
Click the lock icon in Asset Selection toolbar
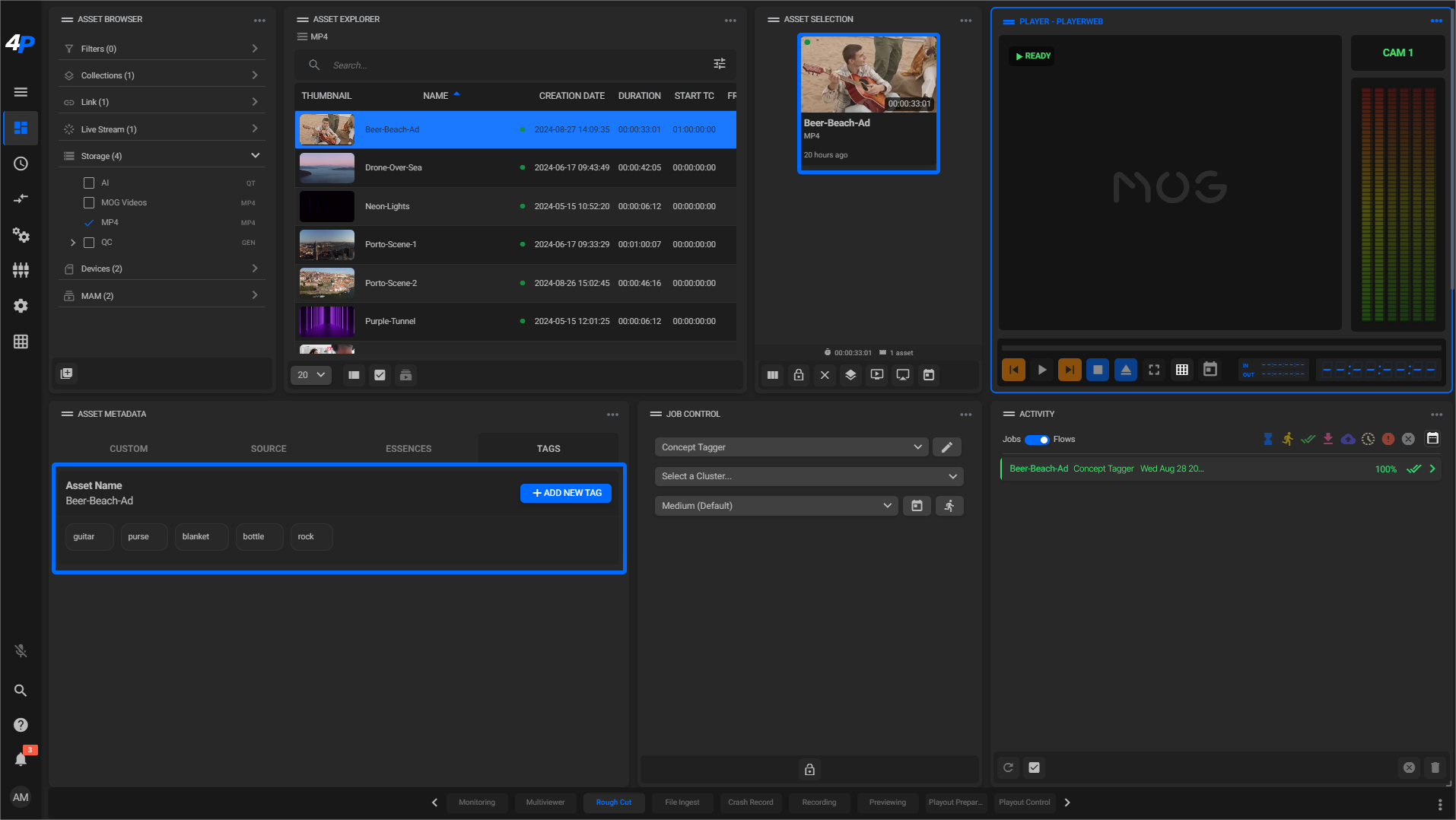pyautogui.click(x=798, y=375)
